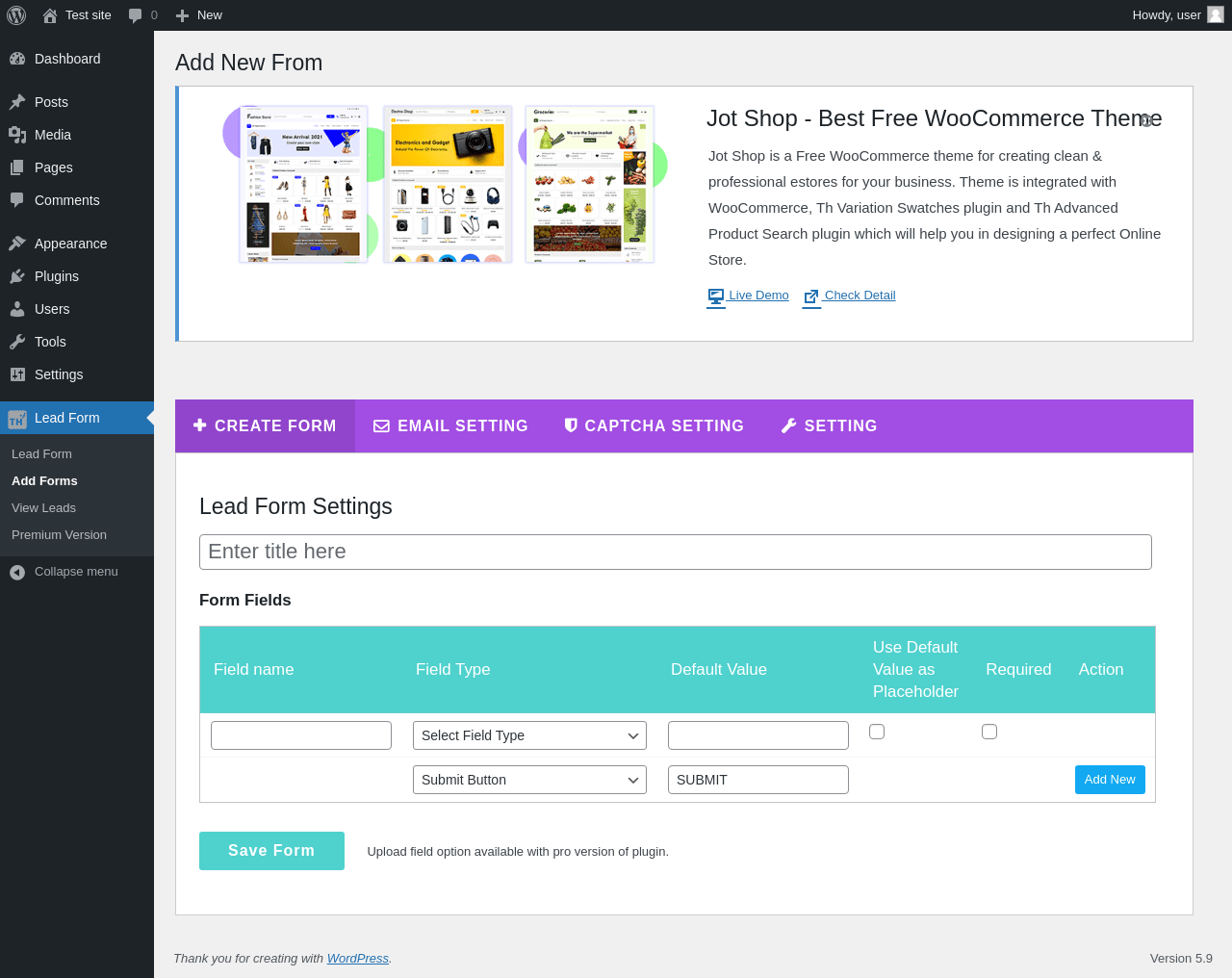
Task: Click the Media icon in sidebar
Action: coord(17,135)
